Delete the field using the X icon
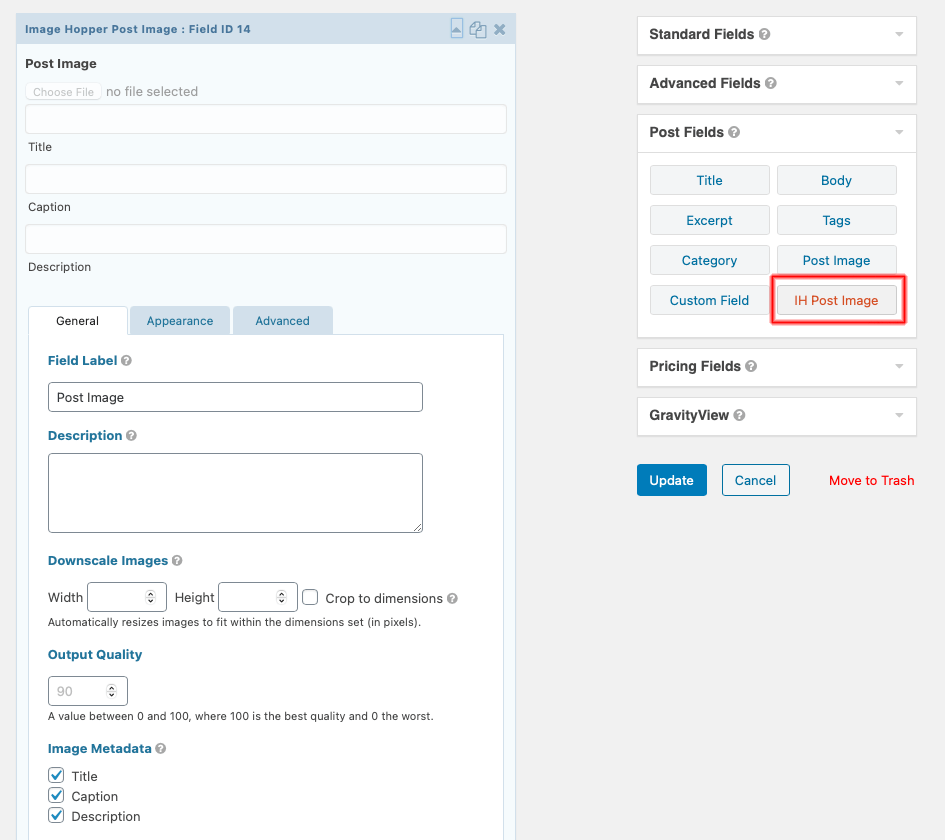Viewport: 945px width, 840px height. [499, 28]
